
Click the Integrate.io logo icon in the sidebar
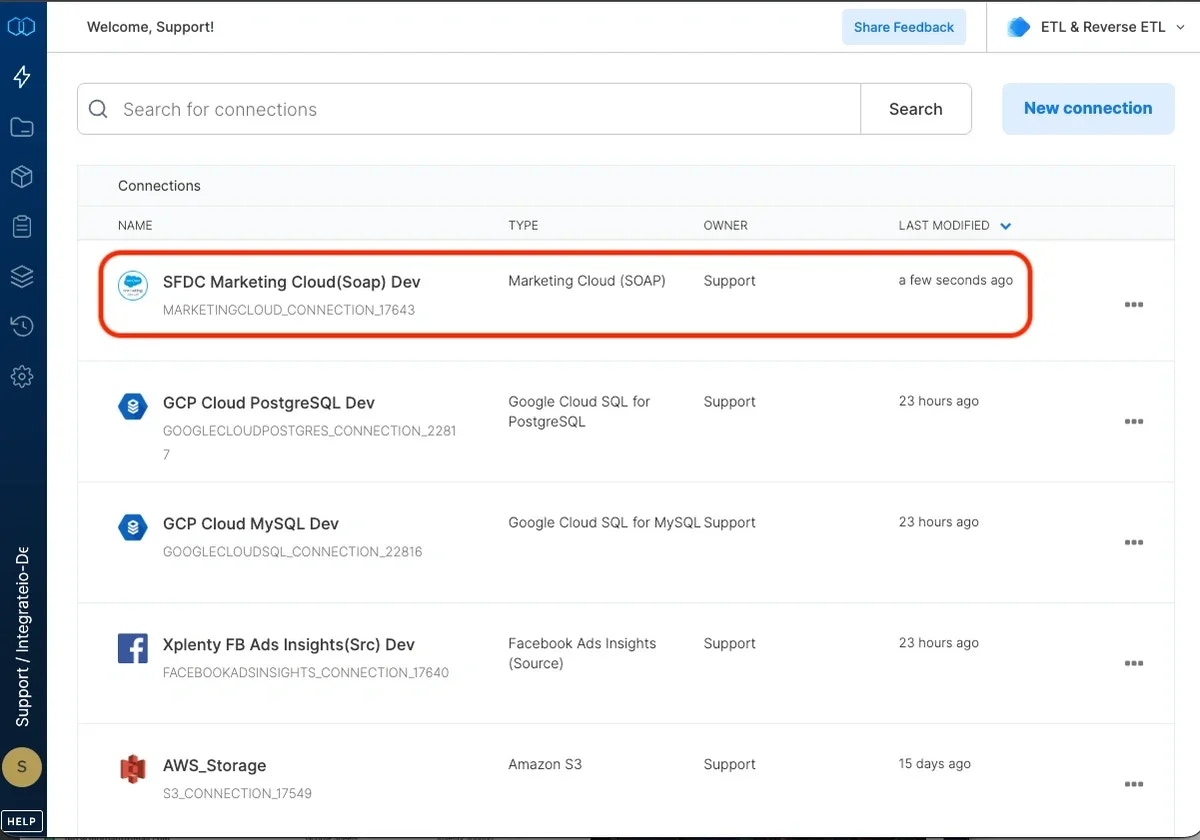click(22, 27)
